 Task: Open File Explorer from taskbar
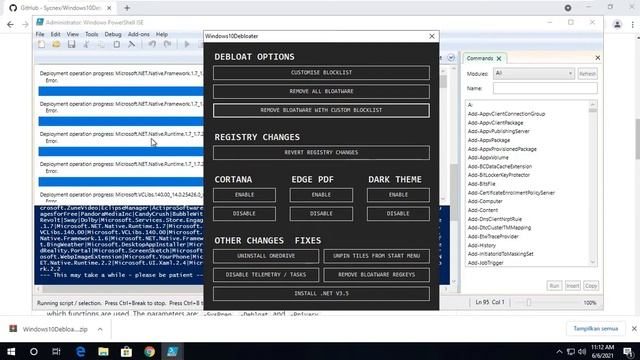click(x=103, y=351)
